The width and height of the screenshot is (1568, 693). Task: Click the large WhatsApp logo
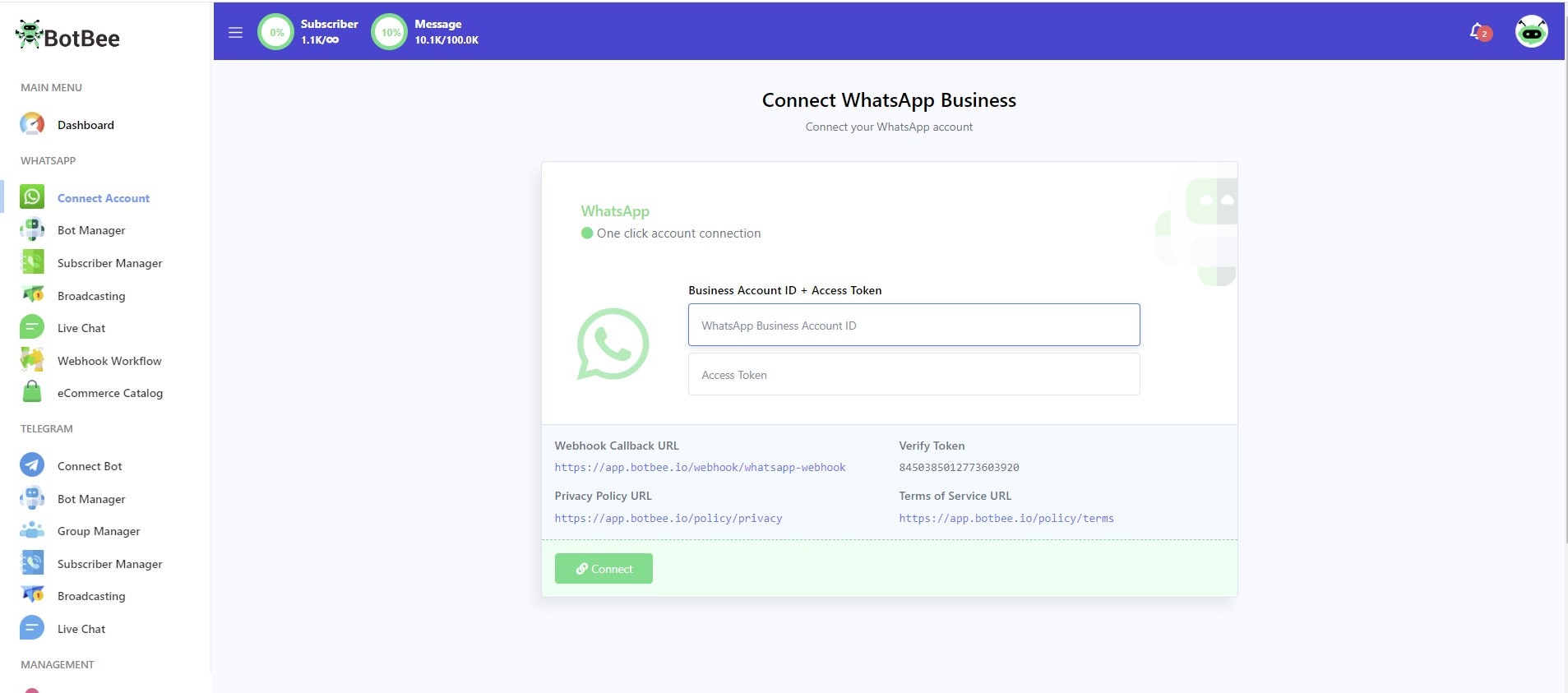(x=613, y=344)
